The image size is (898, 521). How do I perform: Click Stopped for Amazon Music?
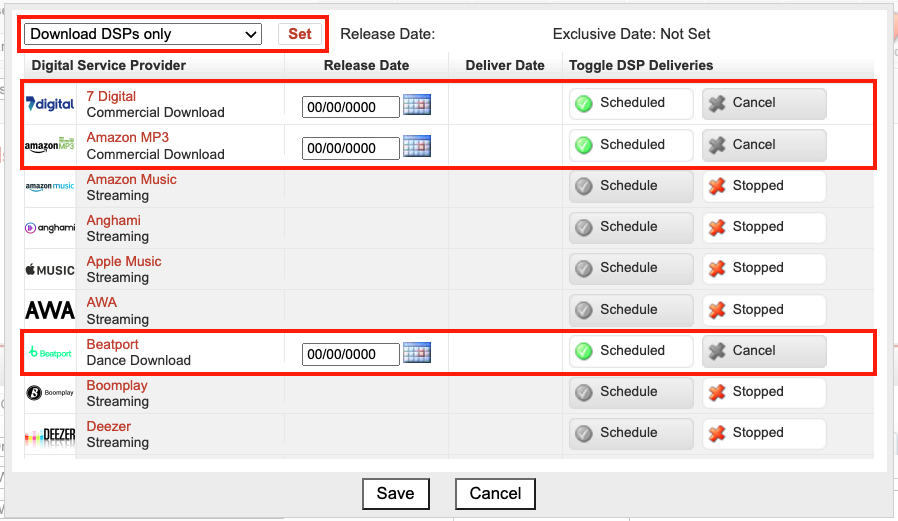[x=764, y=186]
